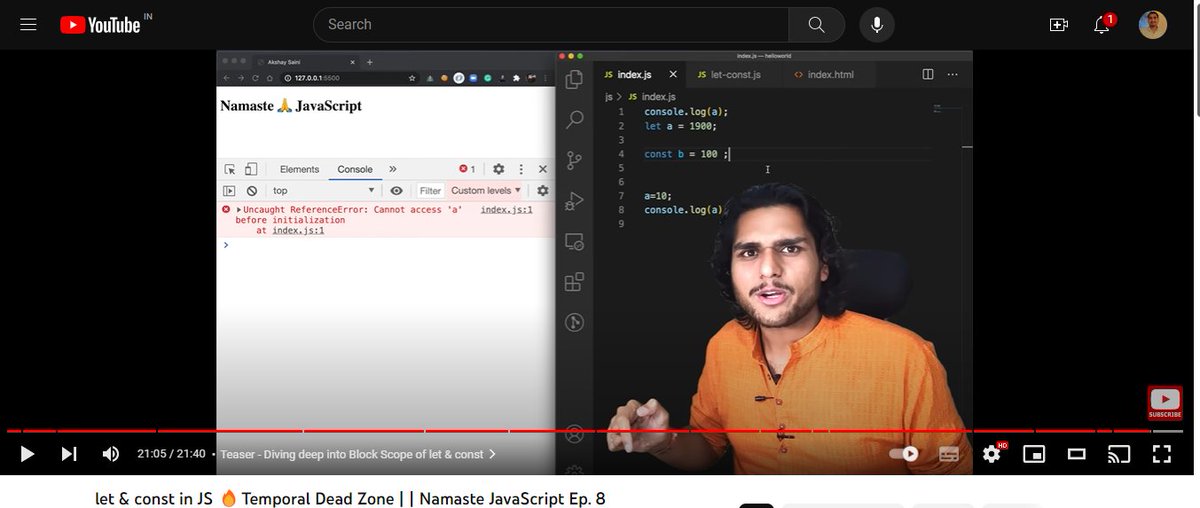Image resolution: width=1200 pixels, height=508 pixels.
Task: Expand the Uncaught ReferenceError message
Action: point(240,210)
